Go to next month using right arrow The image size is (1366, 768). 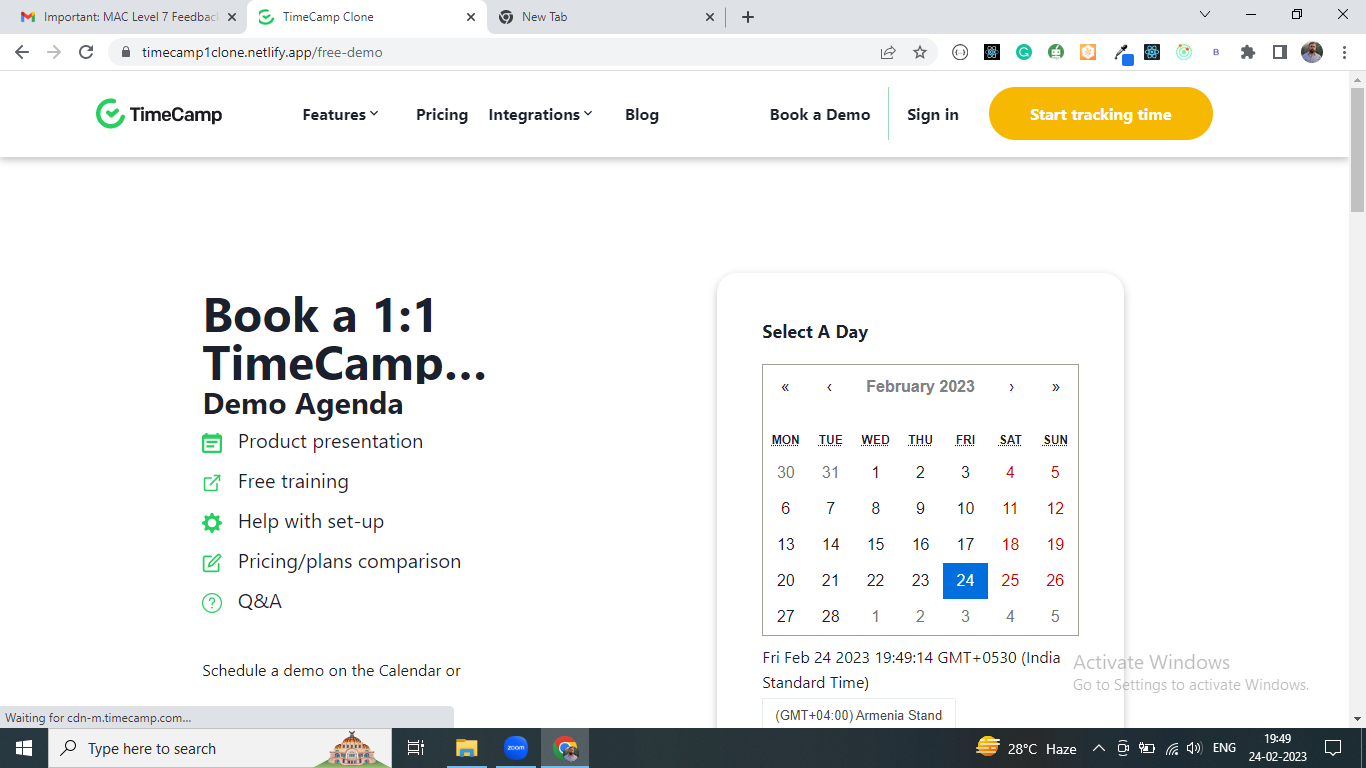1011,386
